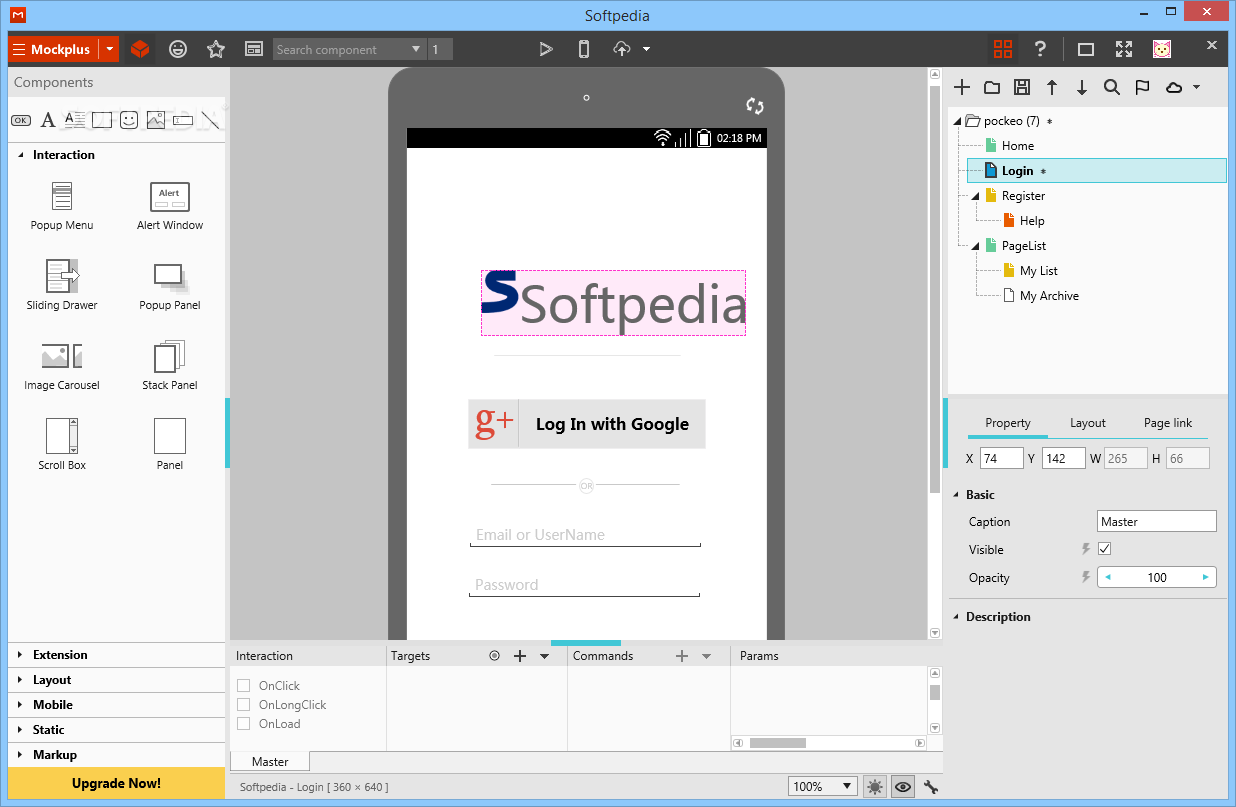Preview on mobile device icon

[584, 49]
